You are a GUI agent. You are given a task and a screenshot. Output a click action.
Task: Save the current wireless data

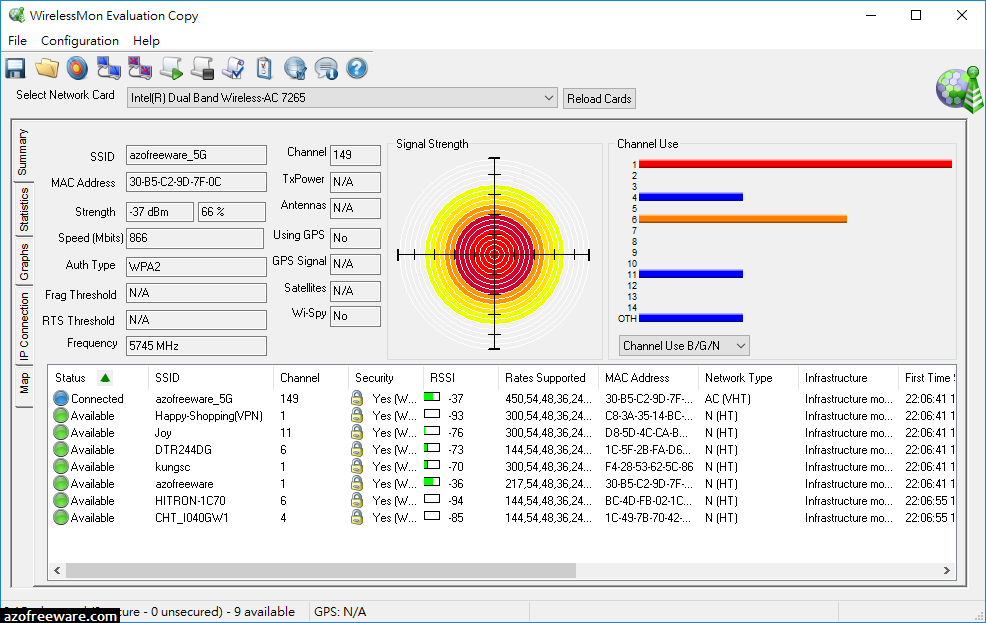[x=14, y=67]
